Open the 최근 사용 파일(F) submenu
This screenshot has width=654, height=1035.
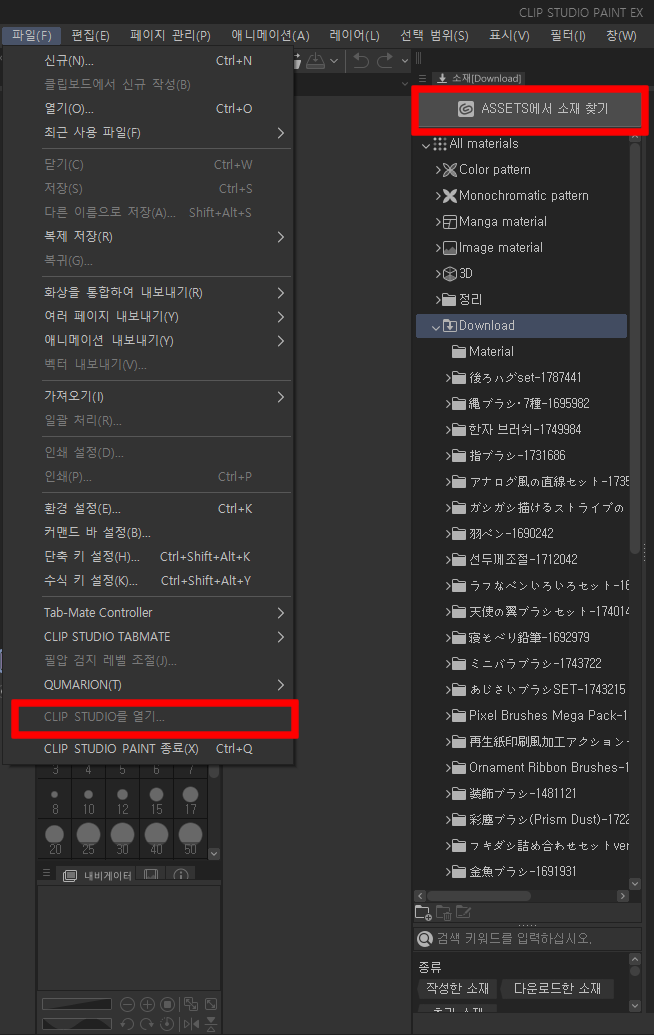point(148,133)
